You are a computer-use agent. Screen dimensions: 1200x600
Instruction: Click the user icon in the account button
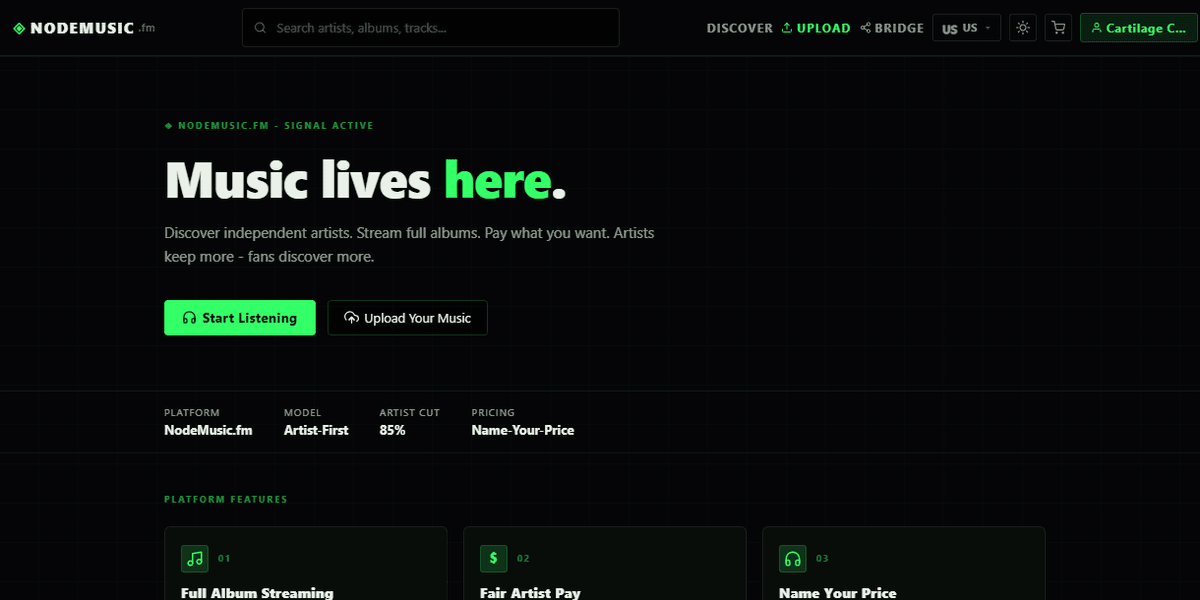[1097, 28]
